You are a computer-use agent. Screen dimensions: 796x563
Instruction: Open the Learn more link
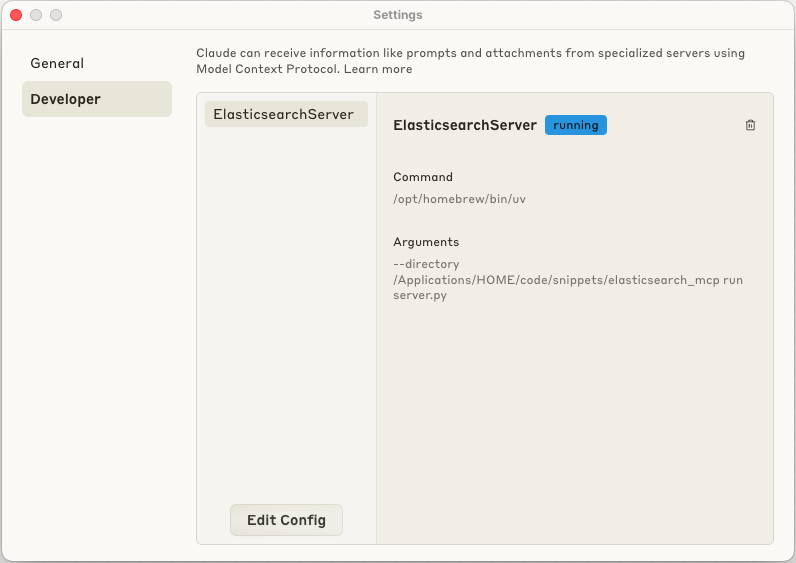378,69
